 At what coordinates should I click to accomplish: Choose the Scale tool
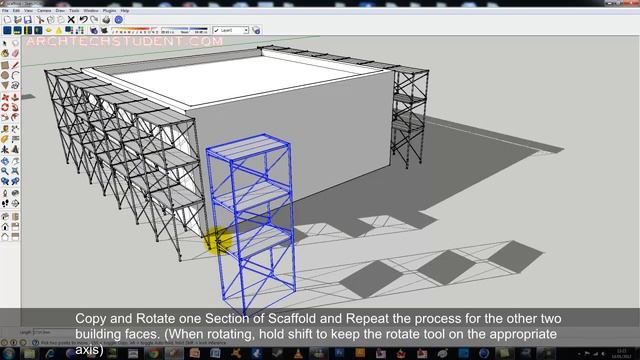[5, 118]
